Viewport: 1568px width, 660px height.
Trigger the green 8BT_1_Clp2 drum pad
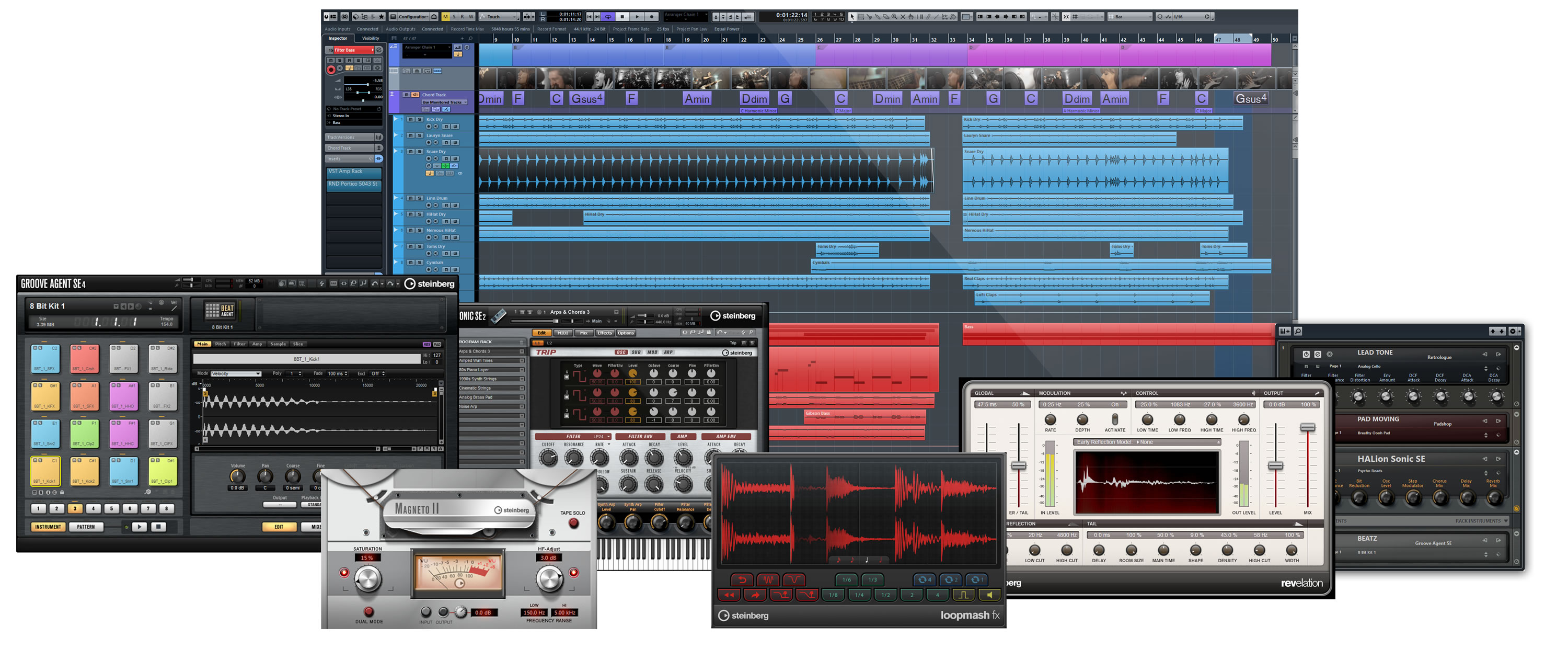pos(84,434)
